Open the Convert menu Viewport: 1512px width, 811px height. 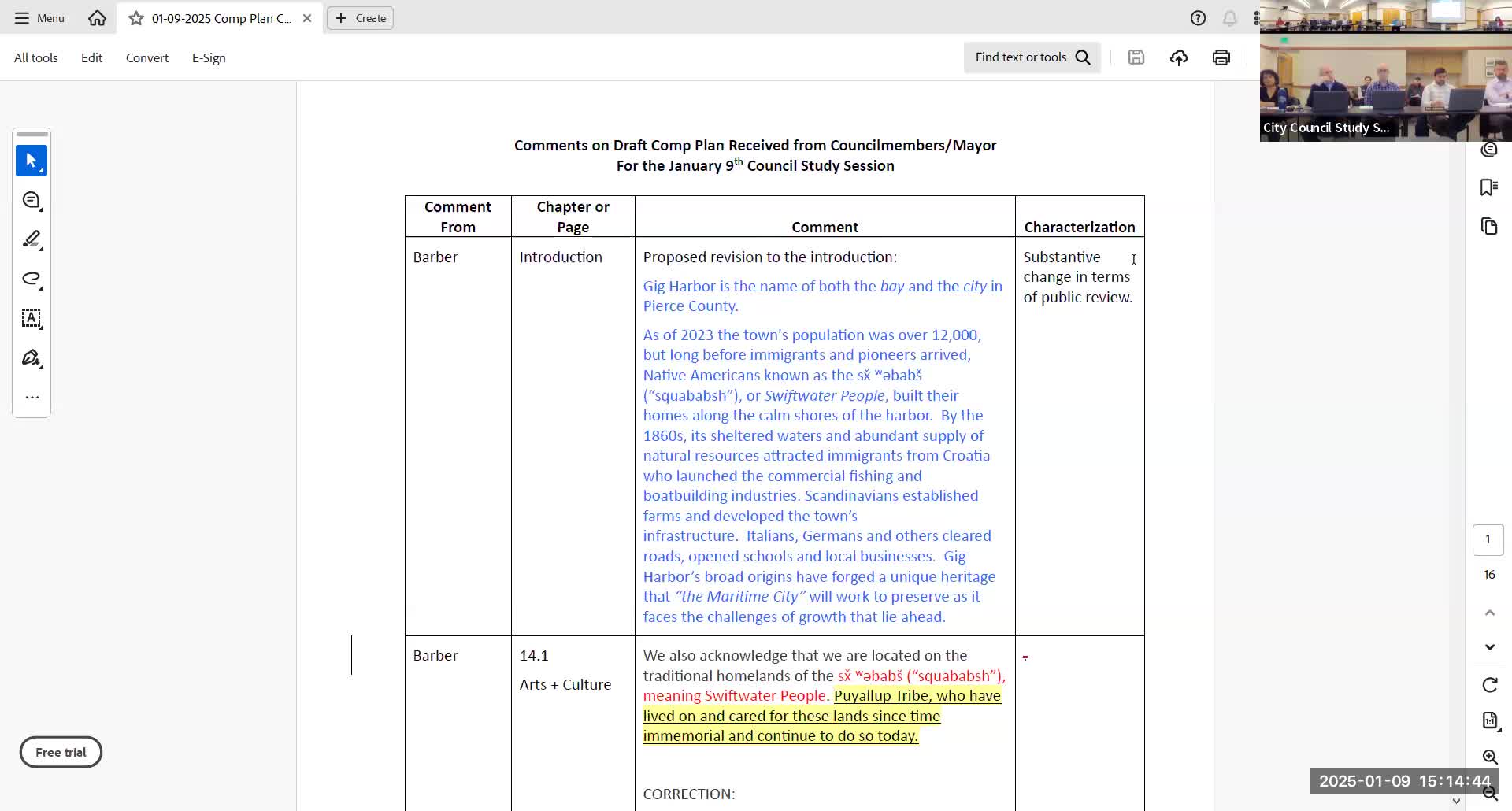[x=146, y=58]
